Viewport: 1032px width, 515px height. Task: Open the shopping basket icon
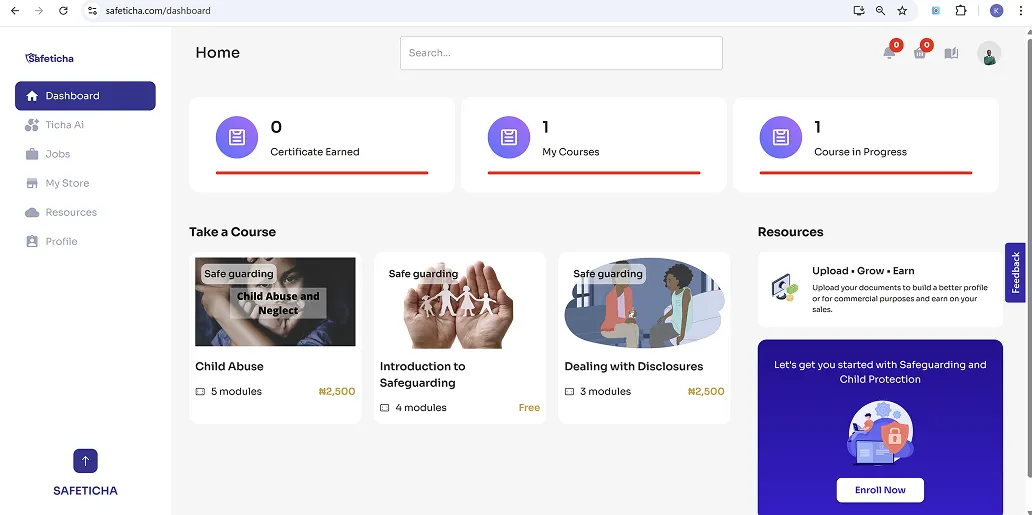tap(920, 53)
